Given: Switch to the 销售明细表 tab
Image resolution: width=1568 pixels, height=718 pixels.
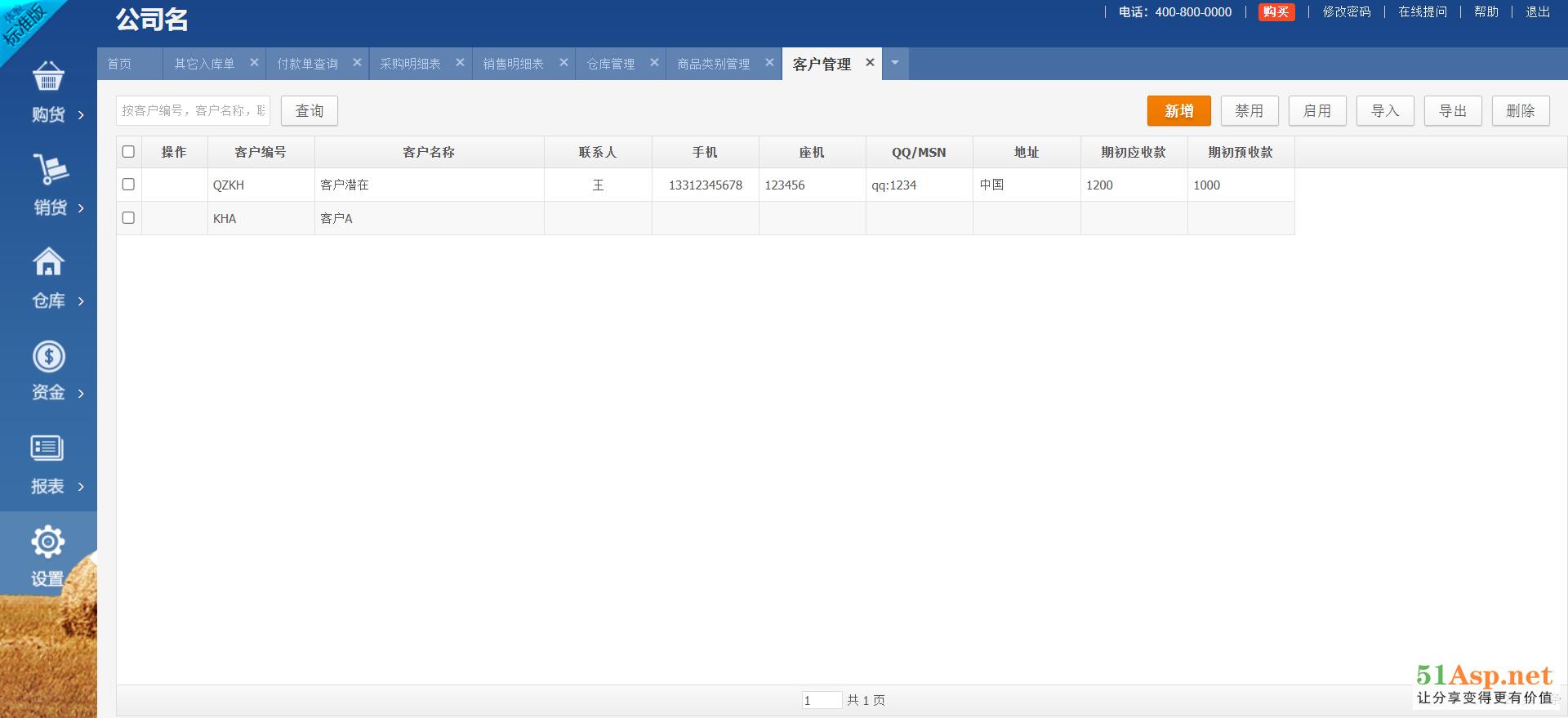Looking at the screenshot, I should (x=513, y=64).
